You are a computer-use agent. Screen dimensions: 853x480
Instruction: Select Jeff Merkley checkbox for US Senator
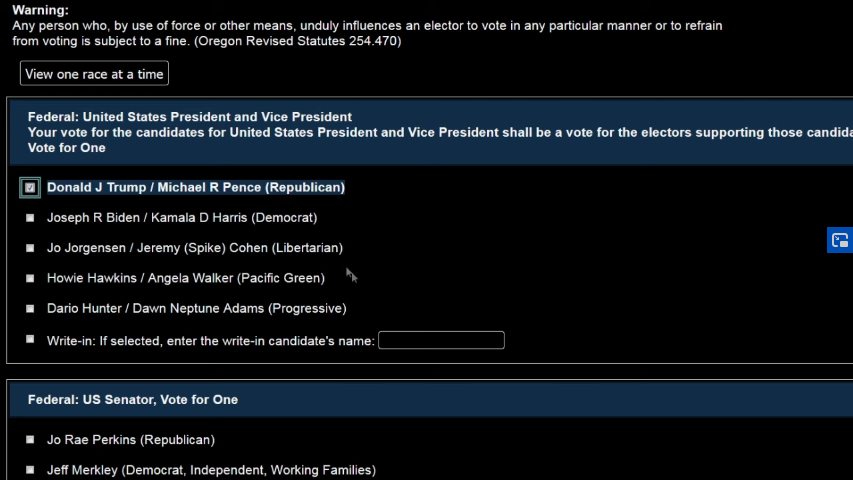click(30, 470)
